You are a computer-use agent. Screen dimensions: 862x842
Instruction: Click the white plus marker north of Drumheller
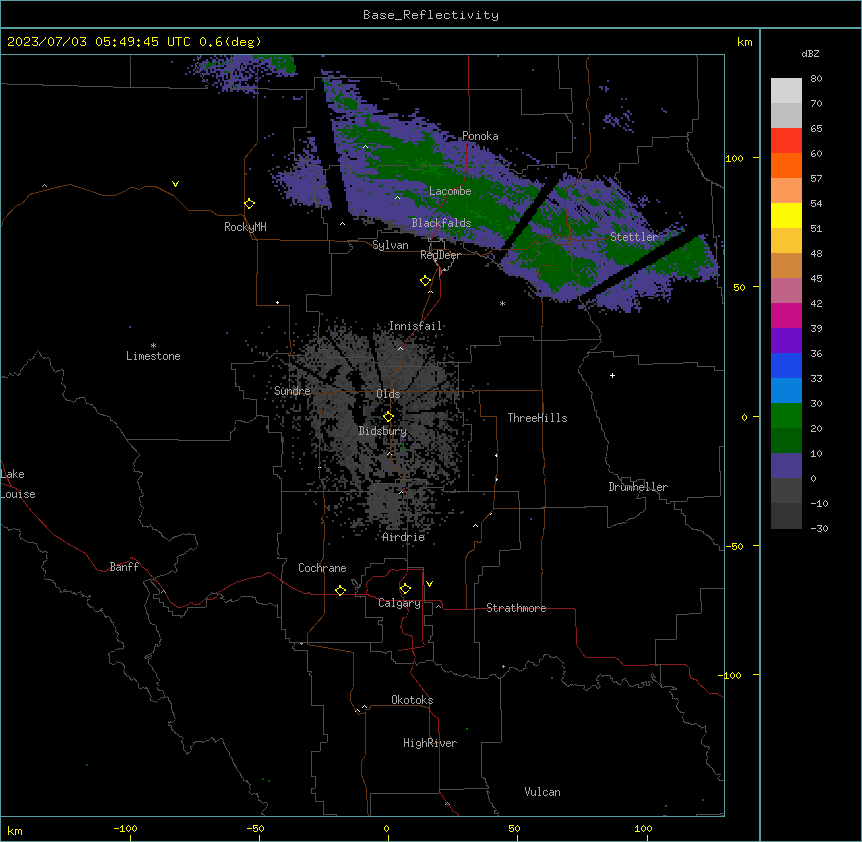coord(612,375)
